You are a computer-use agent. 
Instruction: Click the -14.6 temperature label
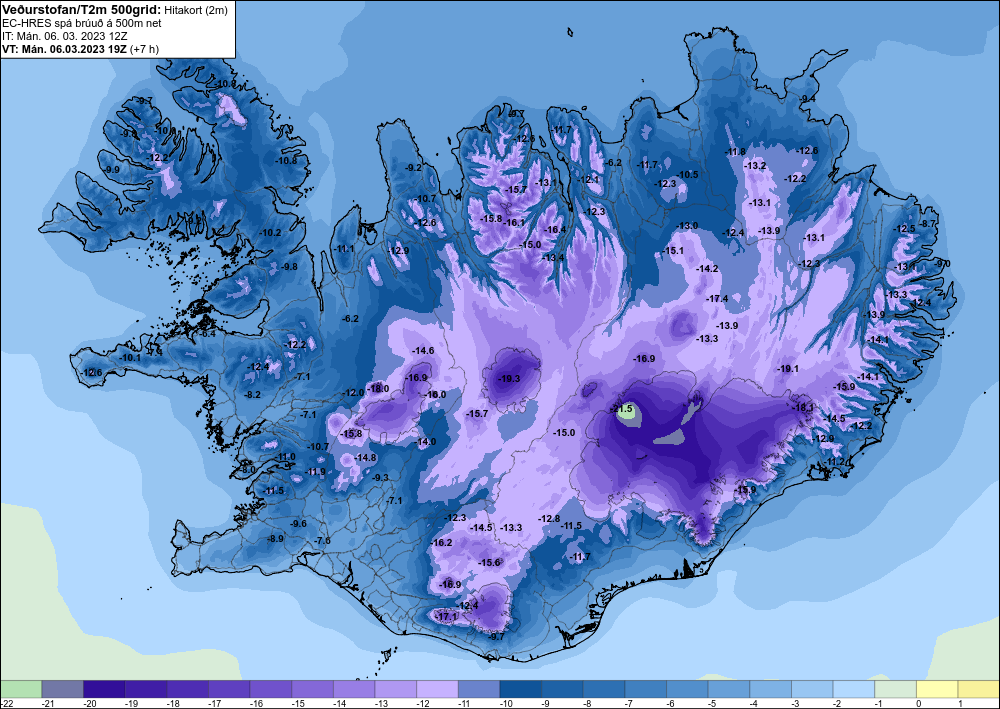coord(423,351)
